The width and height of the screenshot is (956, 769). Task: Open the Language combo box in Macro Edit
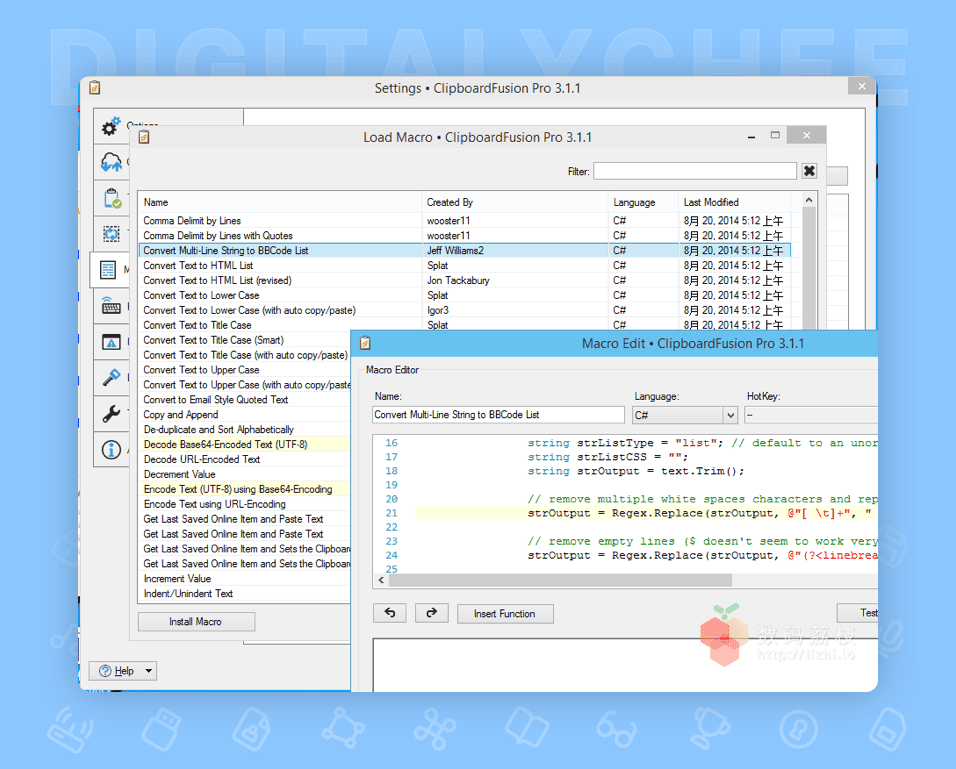click(x=685, y=415)
